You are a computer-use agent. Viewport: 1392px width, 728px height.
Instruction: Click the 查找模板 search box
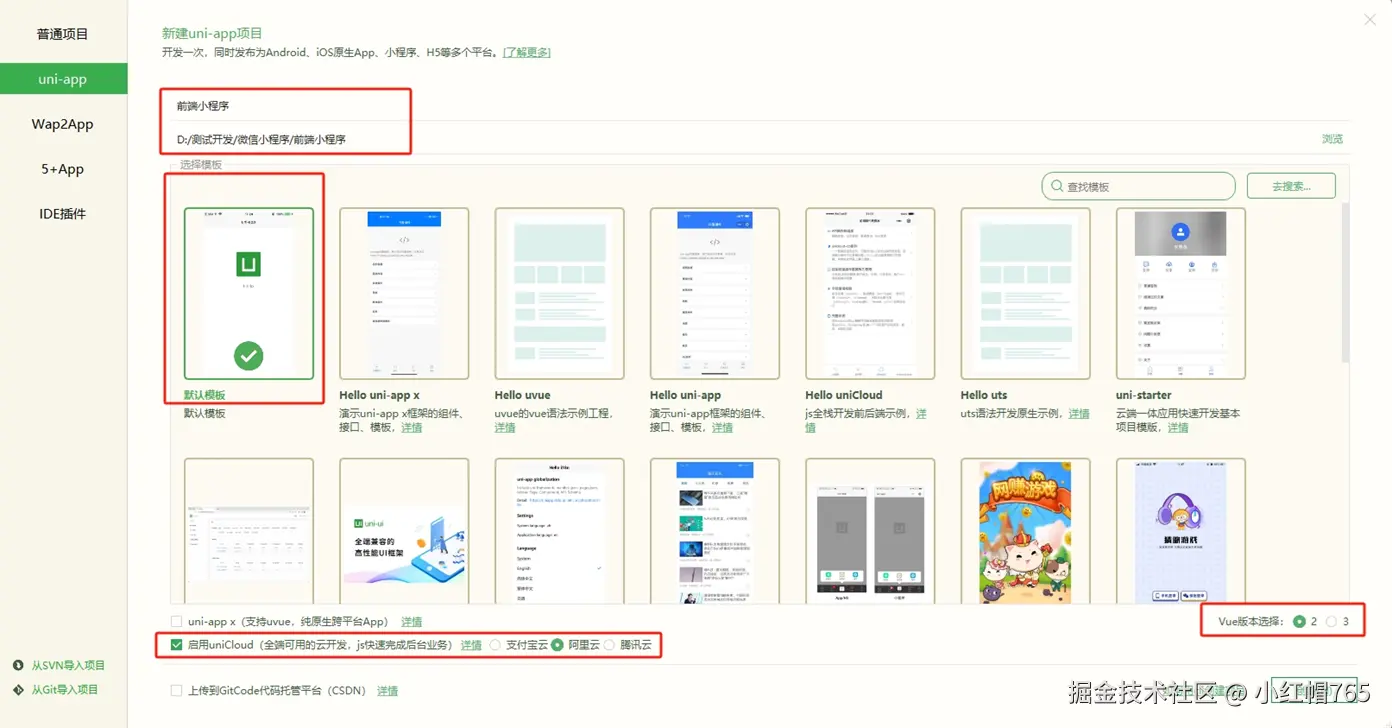point(1139,186)
